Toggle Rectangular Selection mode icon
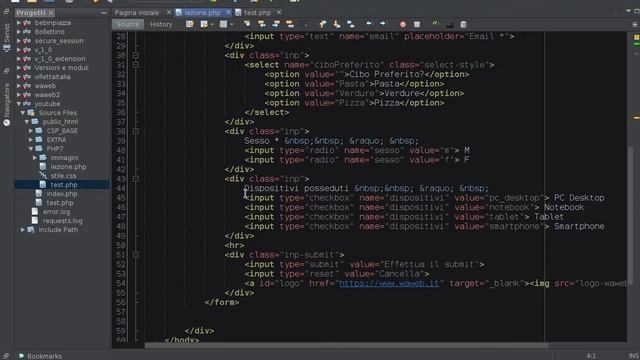The image size is (640, 360). pos(304,24)
